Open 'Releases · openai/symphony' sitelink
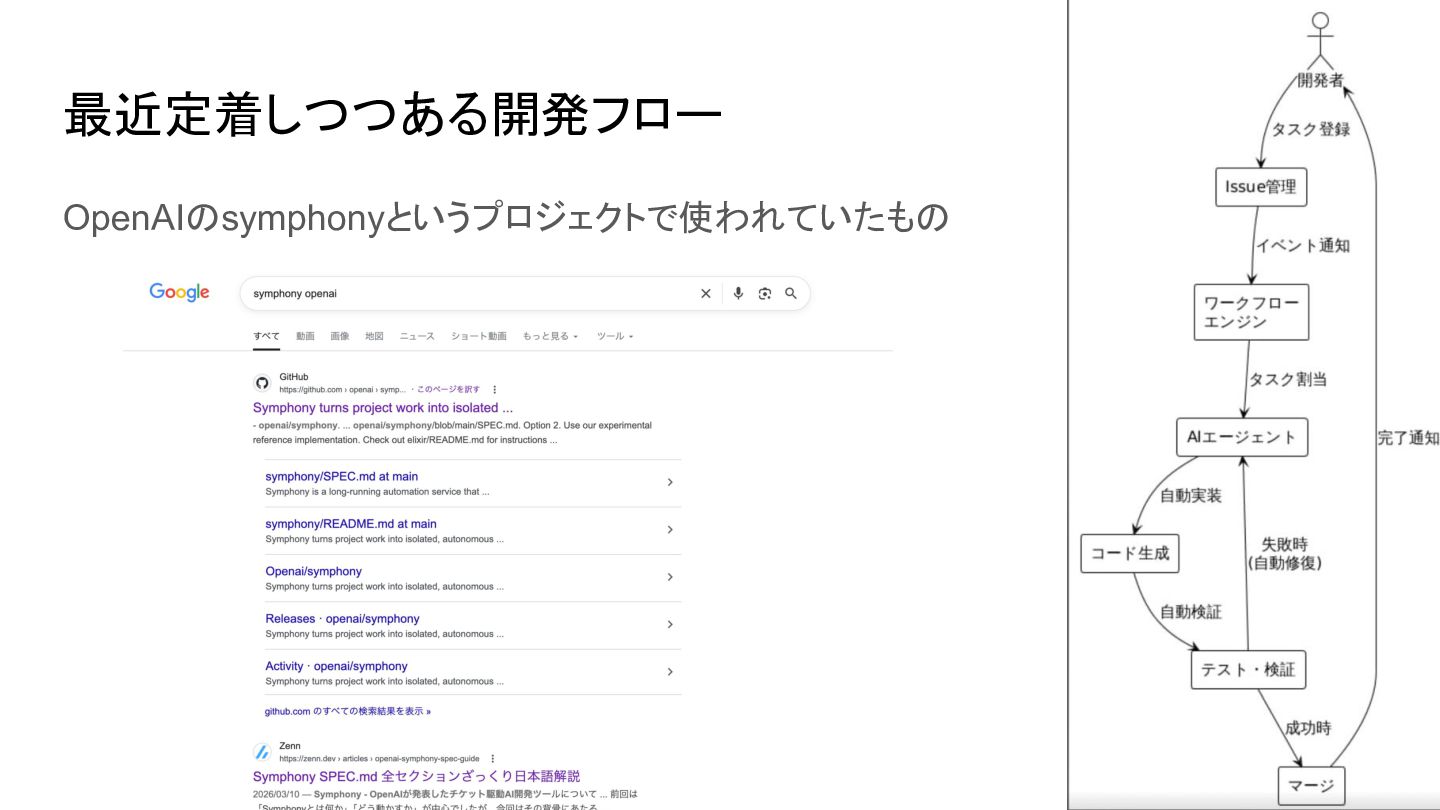 (x=342, y=618)
